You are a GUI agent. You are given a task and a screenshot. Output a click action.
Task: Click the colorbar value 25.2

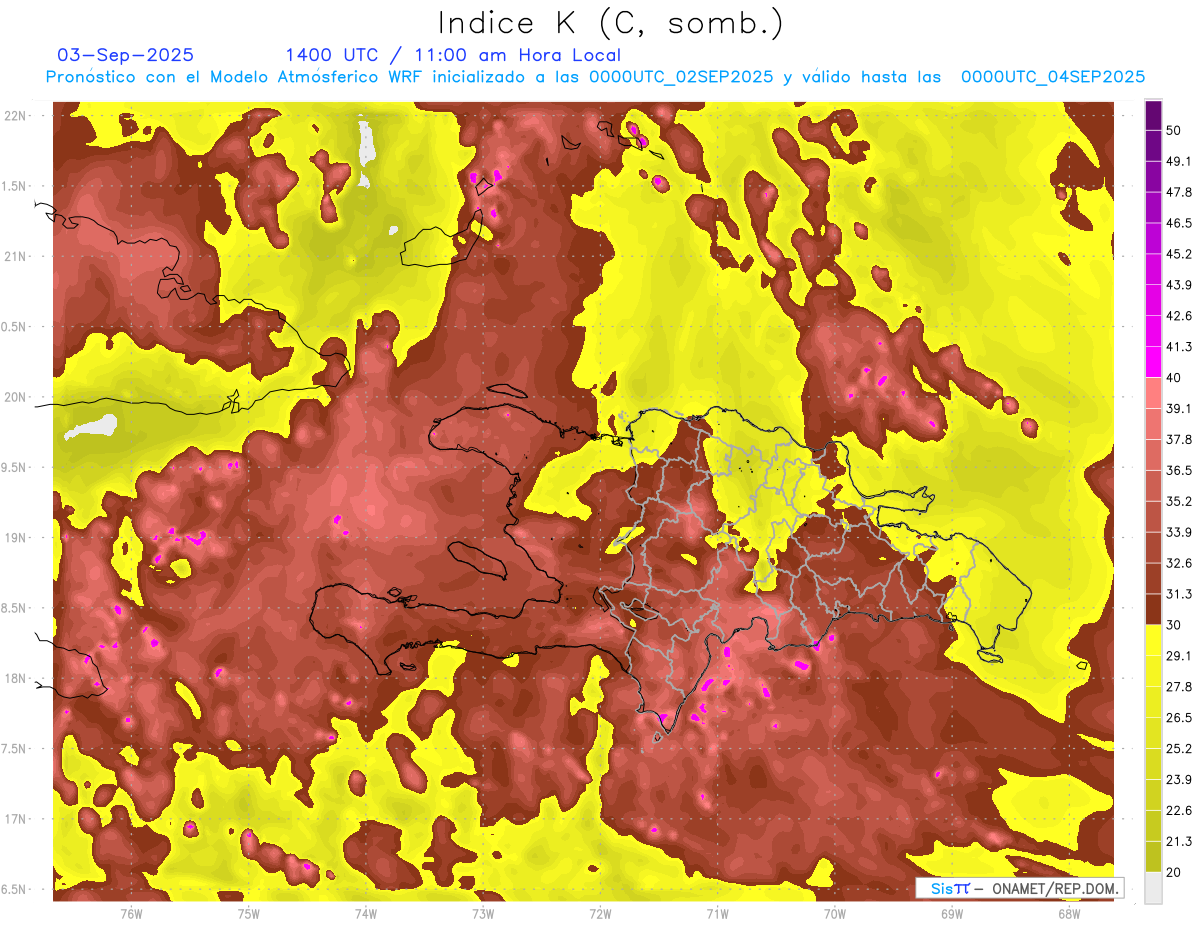pyautogui.click(x=1178, y=748)
